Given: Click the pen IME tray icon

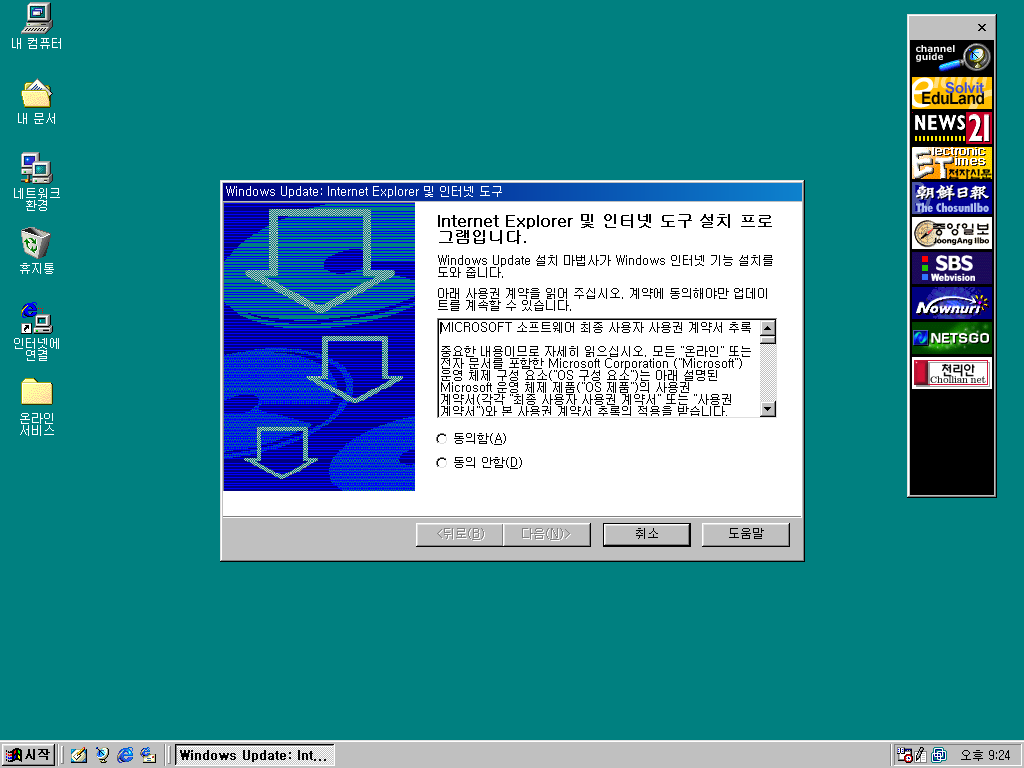Looking at the screenshot, I should coord(921,755).
